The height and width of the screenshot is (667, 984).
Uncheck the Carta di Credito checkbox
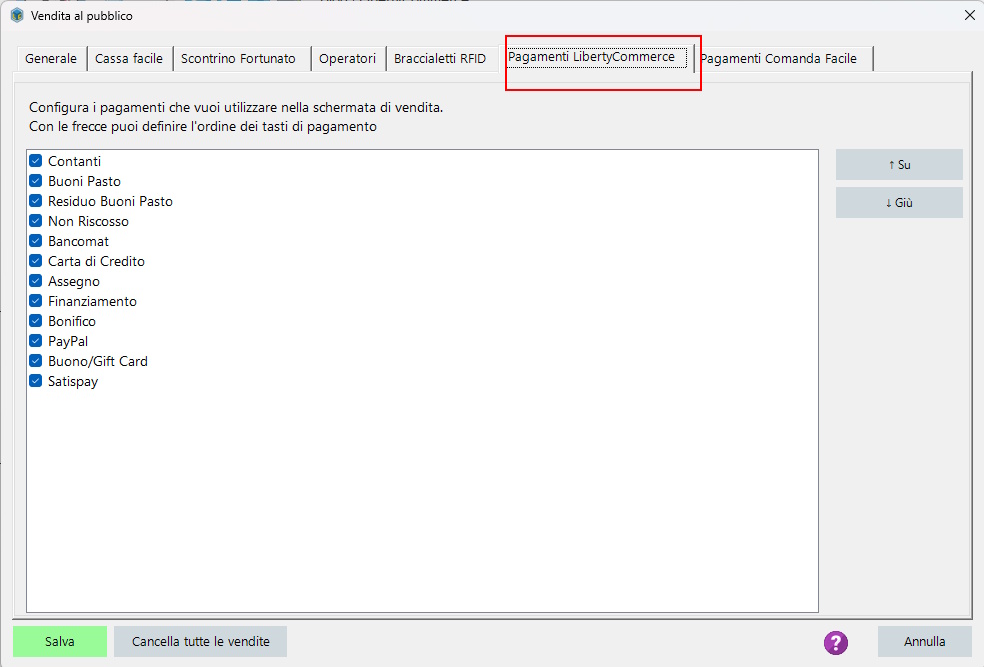tap(36, 261)
